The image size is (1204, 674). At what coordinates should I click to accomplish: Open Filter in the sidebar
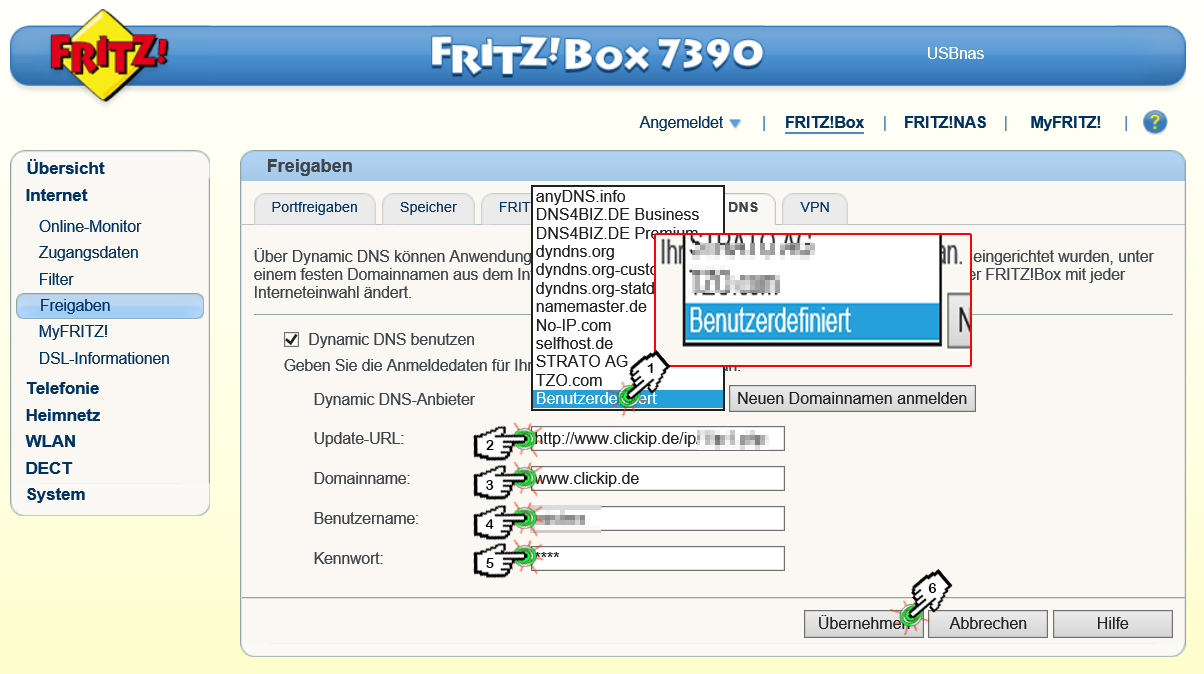pyautogui.click(x=56, y=279)
